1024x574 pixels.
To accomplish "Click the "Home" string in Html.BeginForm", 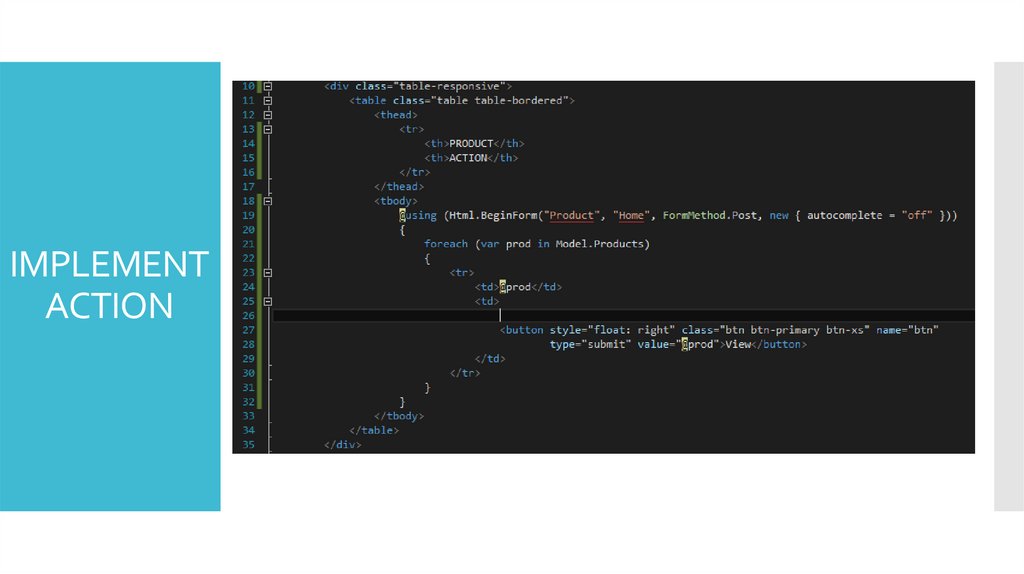I will pyautogui.click(x=631, y=215).
